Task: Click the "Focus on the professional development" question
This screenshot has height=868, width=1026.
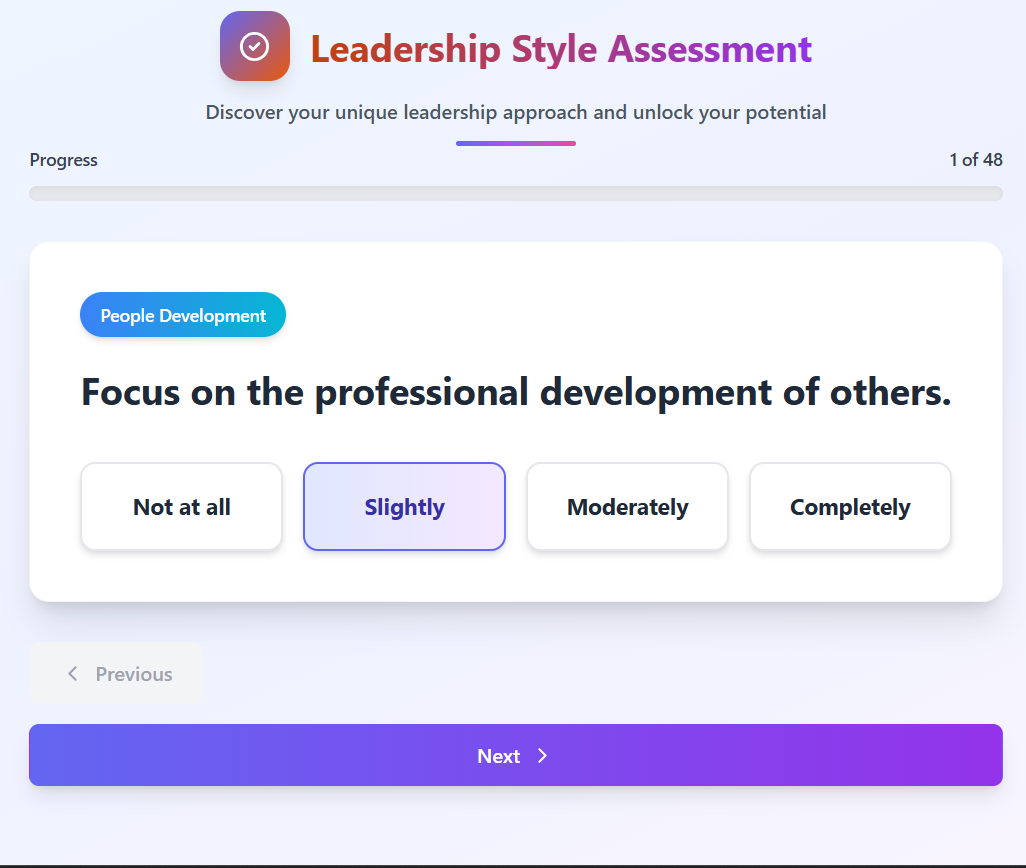Action: [515, 392]
